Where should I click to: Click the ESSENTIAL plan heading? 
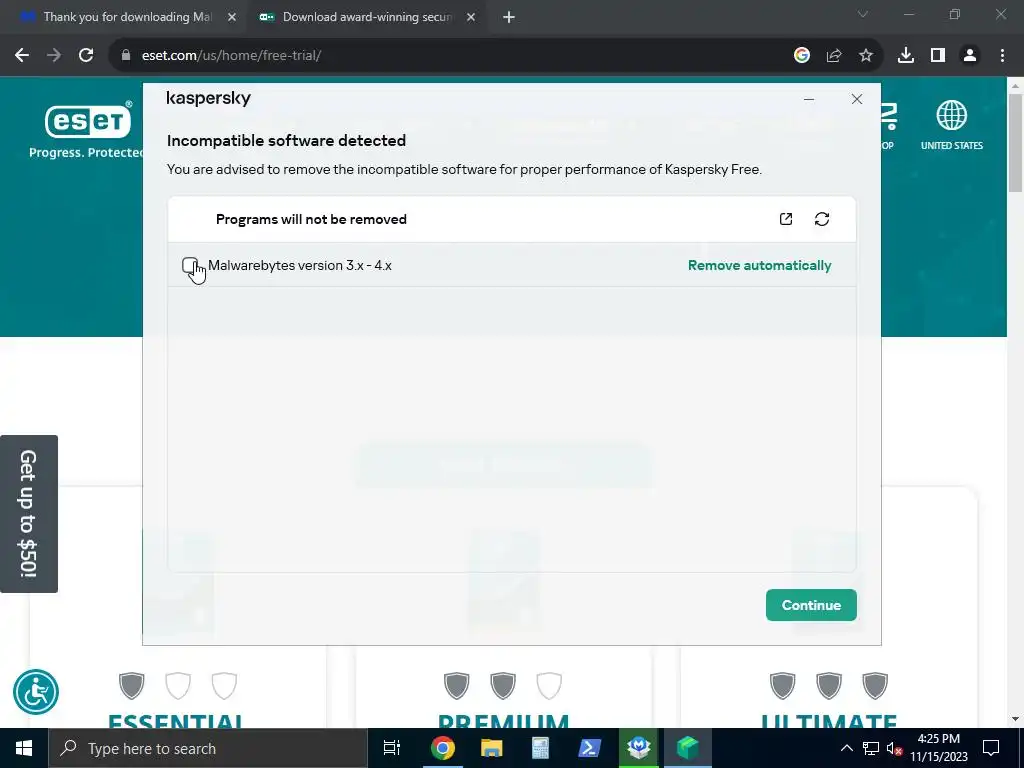(177, 721)
